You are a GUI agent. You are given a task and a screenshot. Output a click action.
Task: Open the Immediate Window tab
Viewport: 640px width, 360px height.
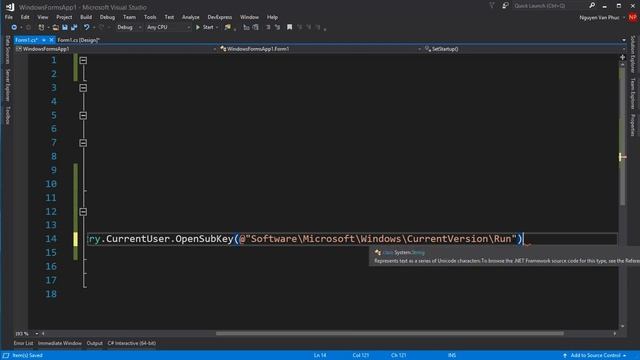point(60,343)
